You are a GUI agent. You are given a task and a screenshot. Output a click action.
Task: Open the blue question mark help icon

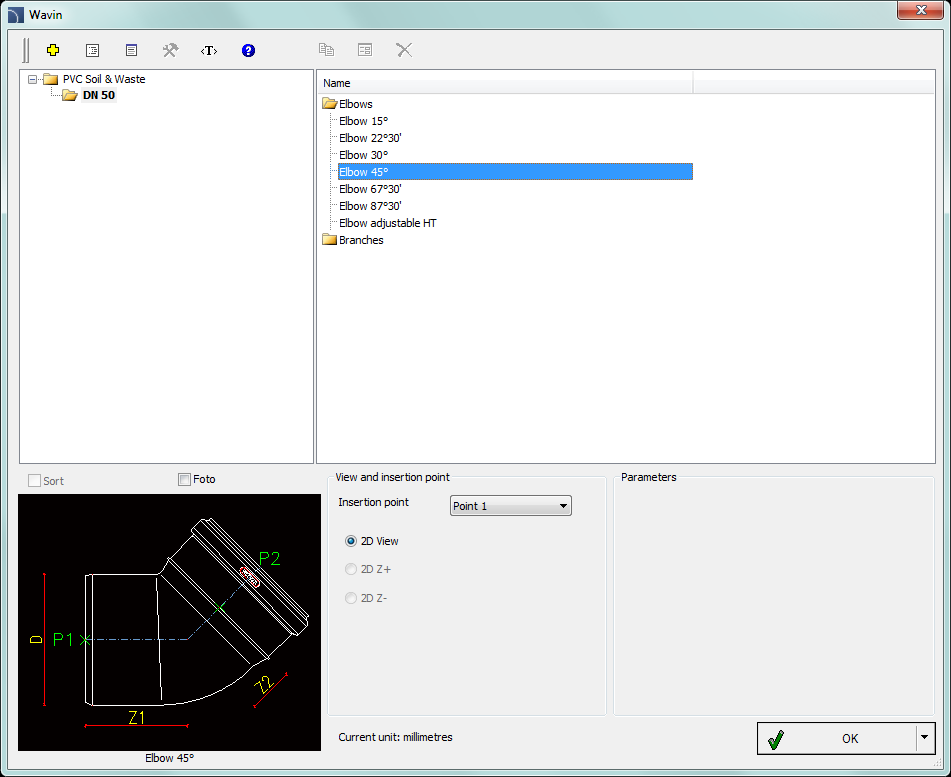(x=248, y=50)
